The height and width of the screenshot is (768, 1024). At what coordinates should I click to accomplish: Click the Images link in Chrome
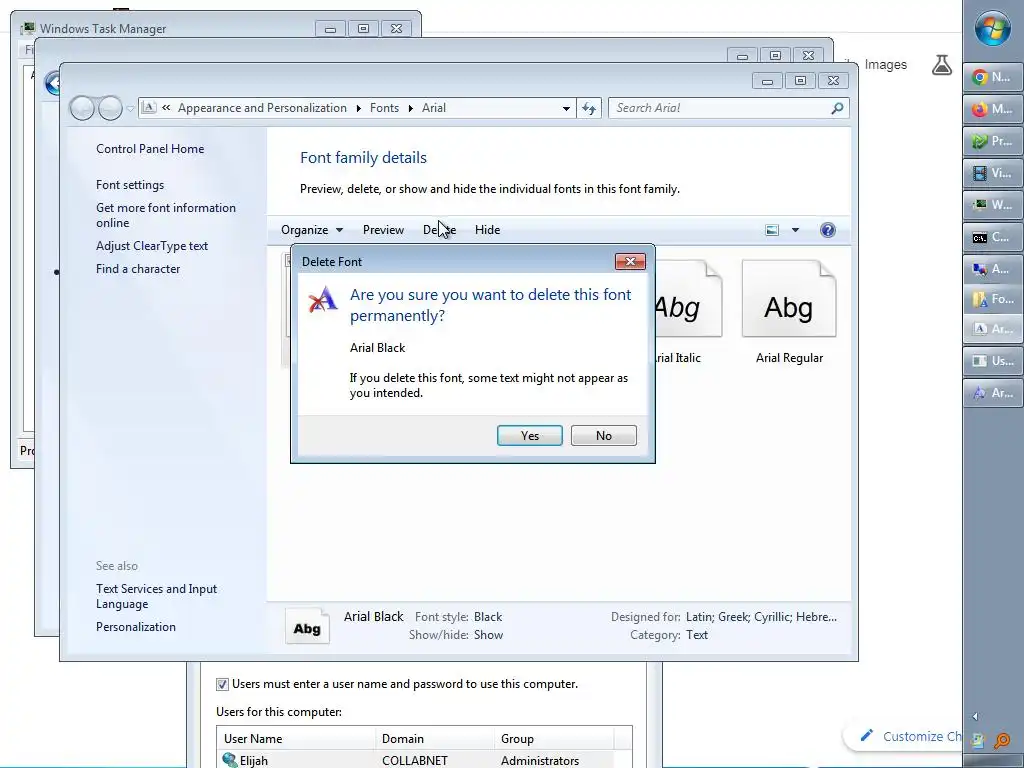[886, 65]
